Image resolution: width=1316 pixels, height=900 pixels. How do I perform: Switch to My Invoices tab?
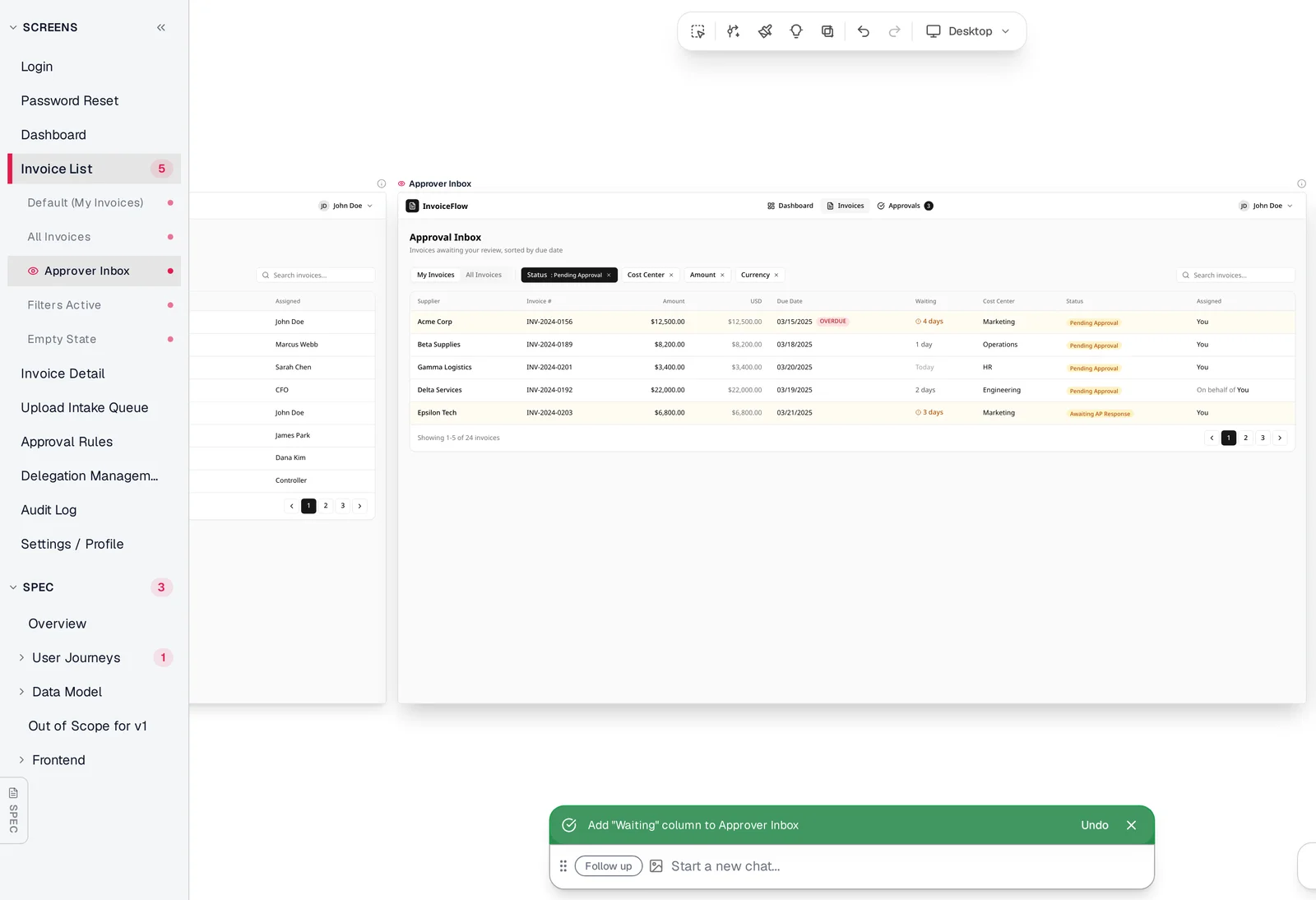click(x=435, y=275)
